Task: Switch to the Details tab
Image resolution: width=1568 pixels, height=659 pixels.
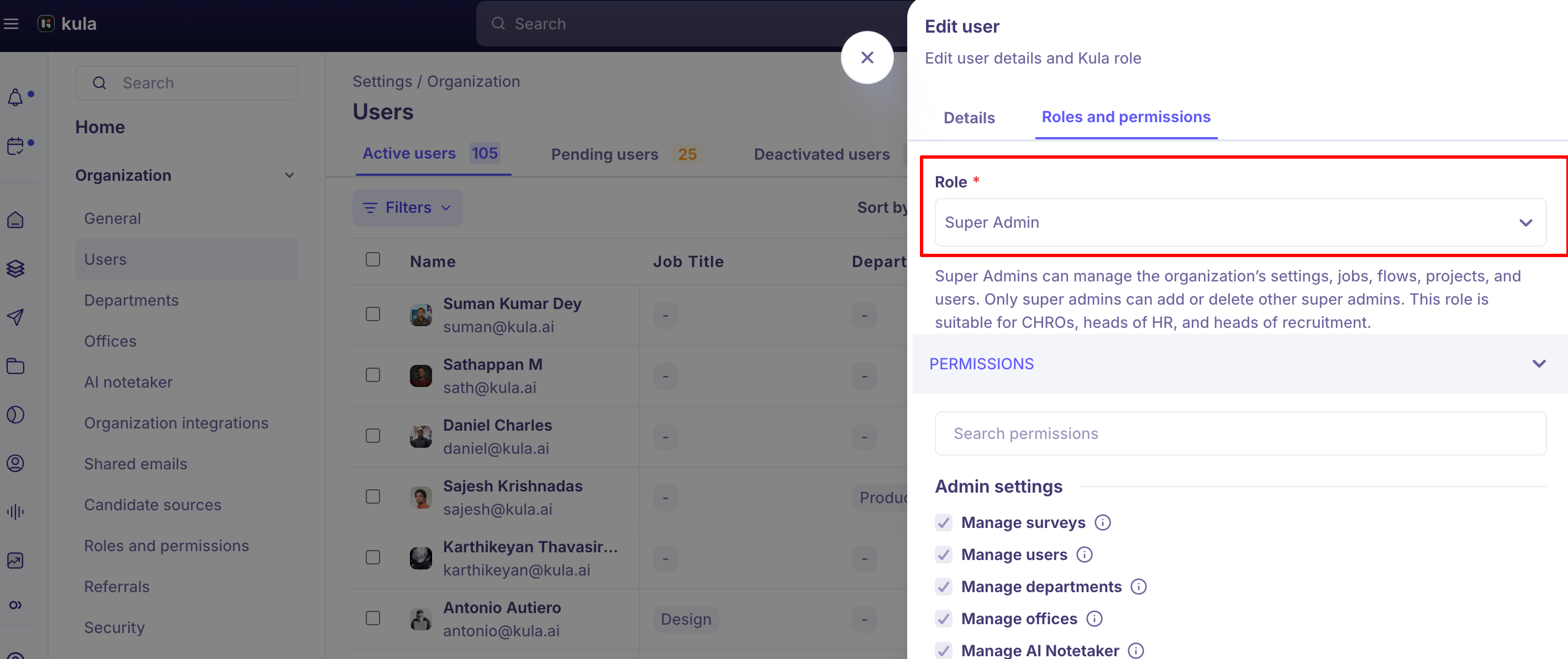Action: pos(969,118)
